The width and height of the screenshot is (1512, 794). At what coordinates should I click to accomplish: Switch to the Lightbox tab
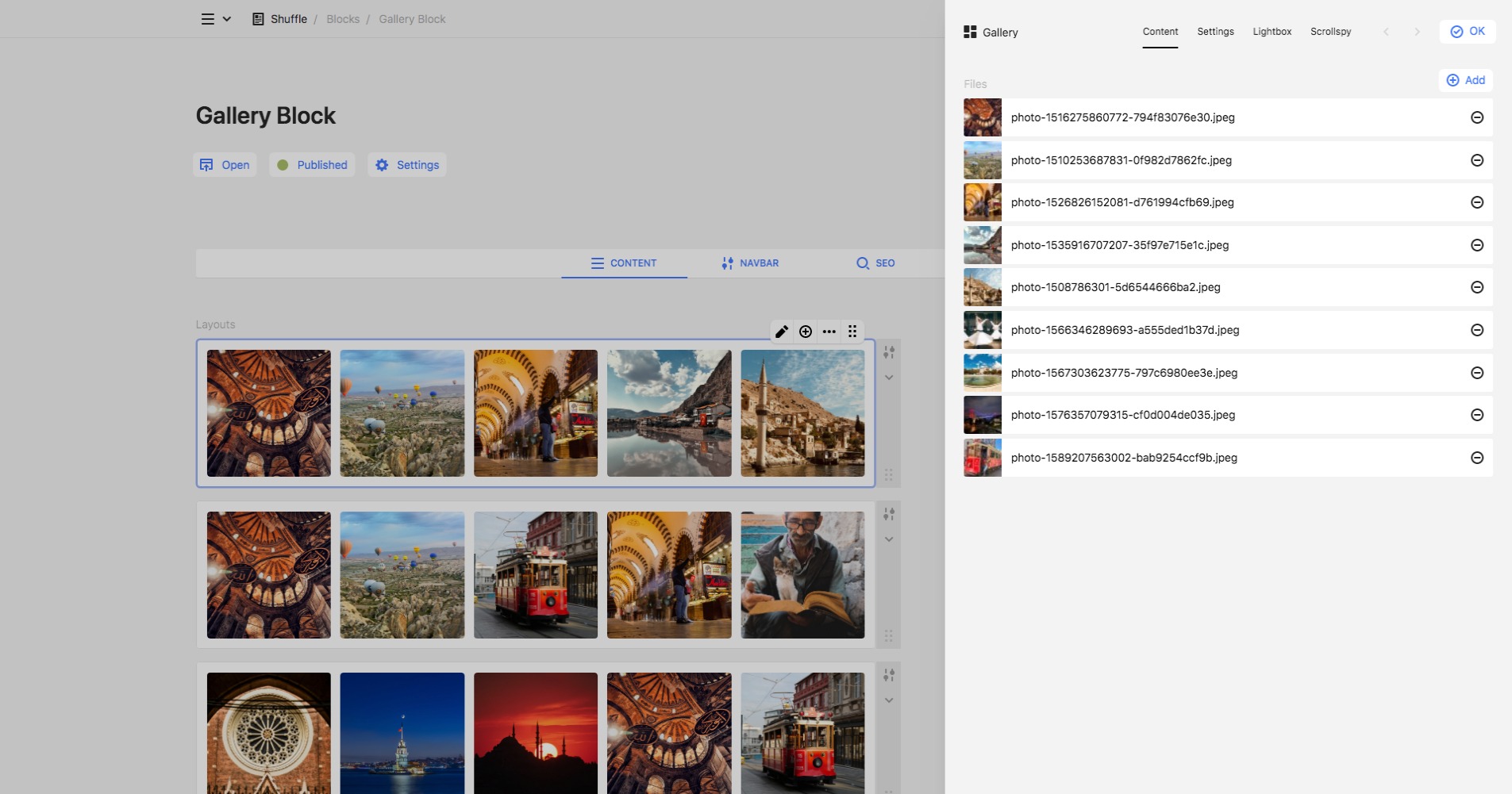pyautogui.click(x=1272, y=32)
